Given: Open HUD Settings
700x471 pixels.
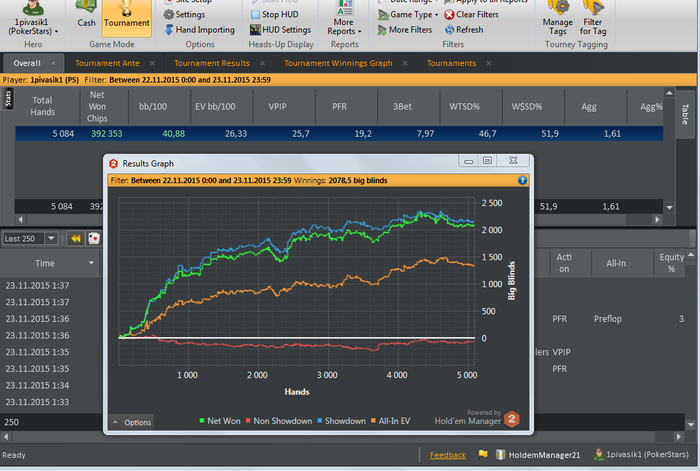Looking at the screenshot, I should tap(280, 29).
